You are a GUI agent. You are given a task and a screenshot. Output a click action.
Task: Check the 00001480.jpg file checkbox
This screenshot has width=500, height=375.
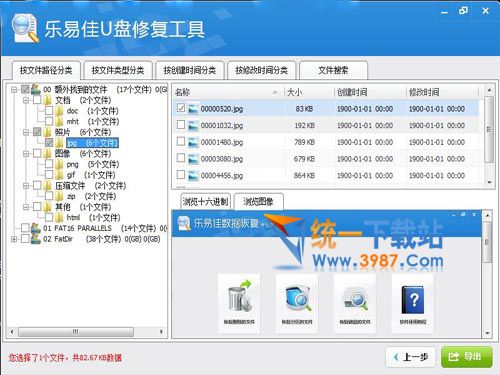[x=181, y=141]
